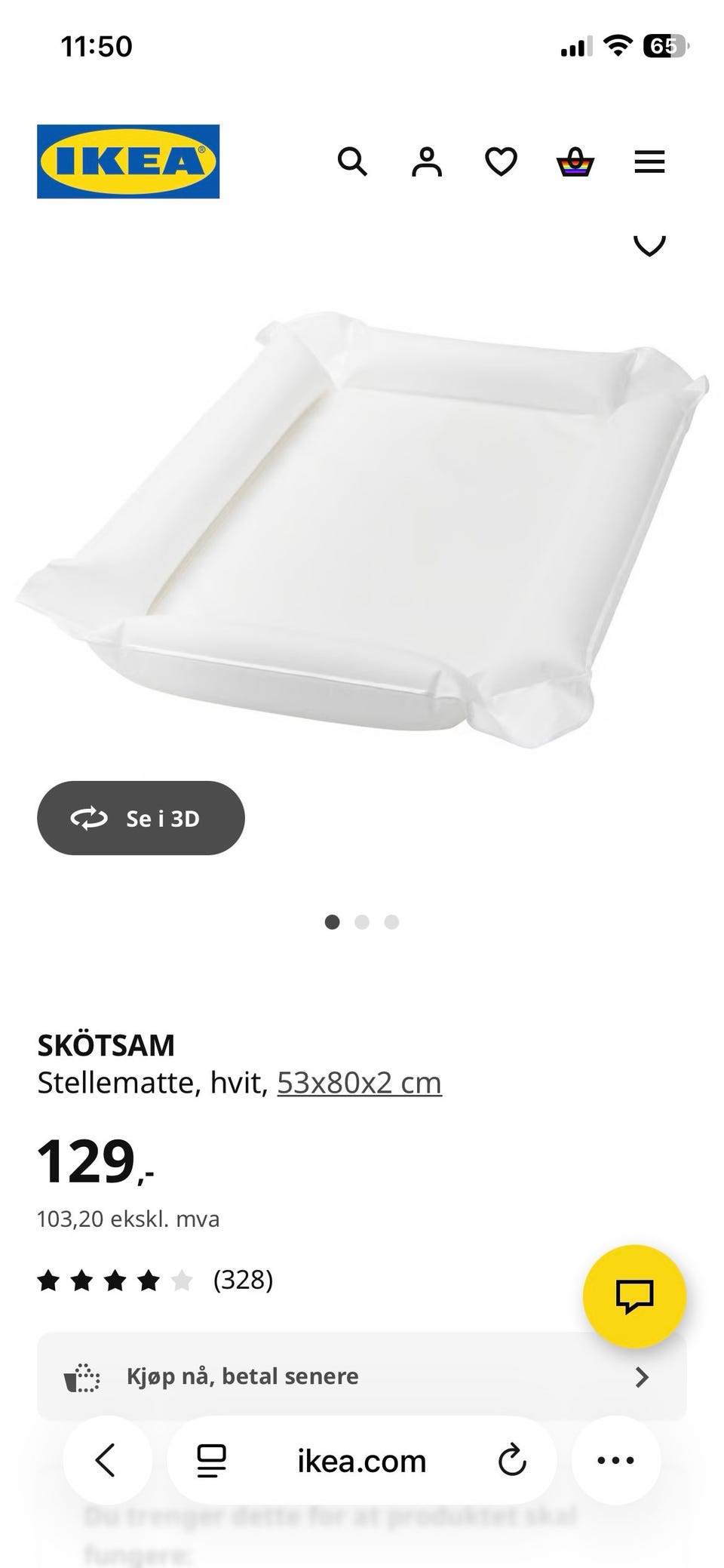Viewport: 724px width, 1568px height.
Task: Go to IKEA homepage via logo
Action: (128, 161)
